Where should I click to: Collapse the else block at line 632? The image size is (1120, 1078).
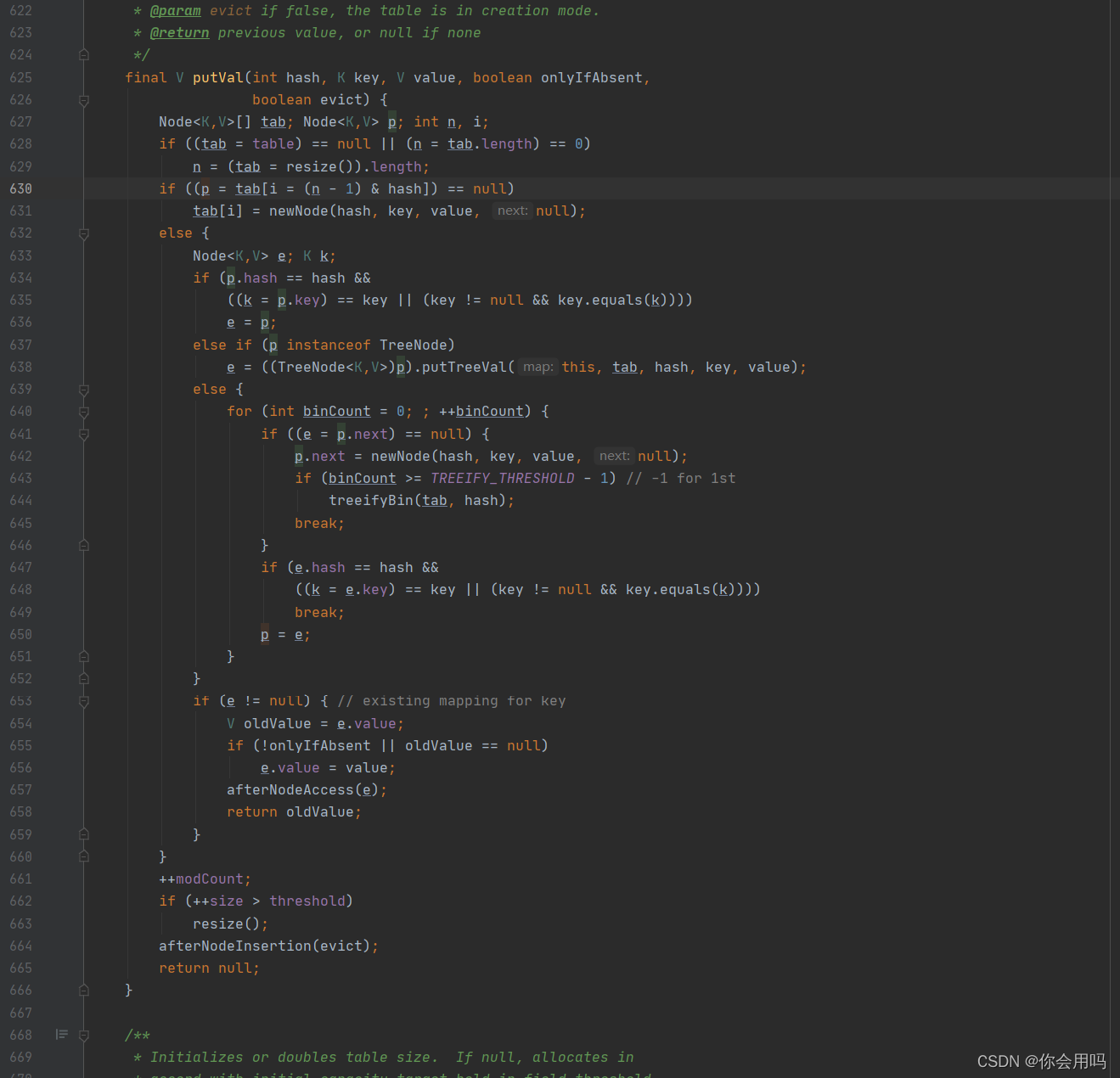point(84,233)
